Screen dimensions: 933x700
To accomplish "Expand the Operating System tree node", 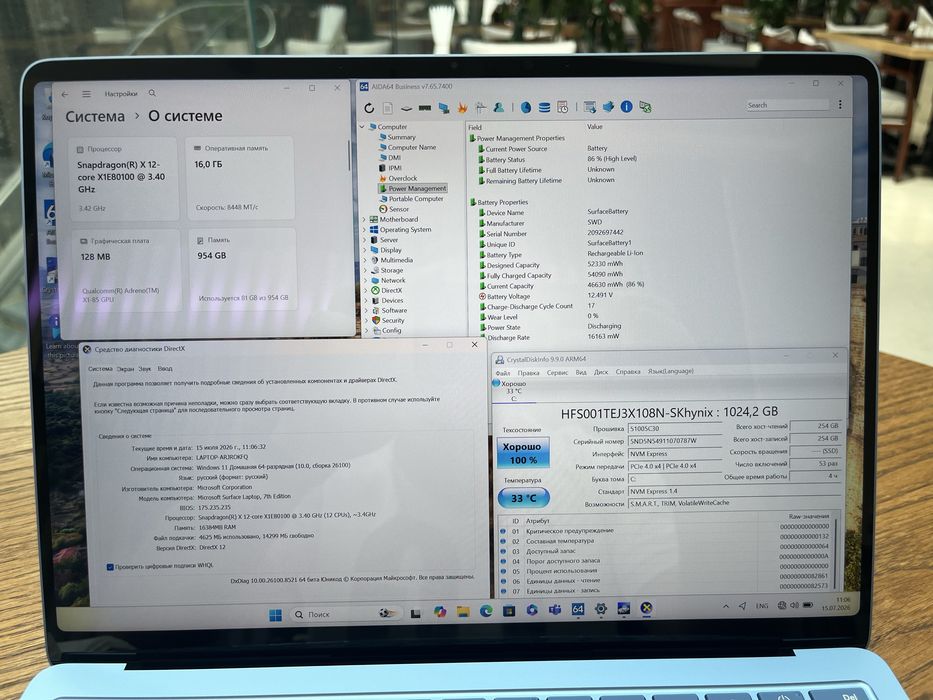I will (364, 230).
